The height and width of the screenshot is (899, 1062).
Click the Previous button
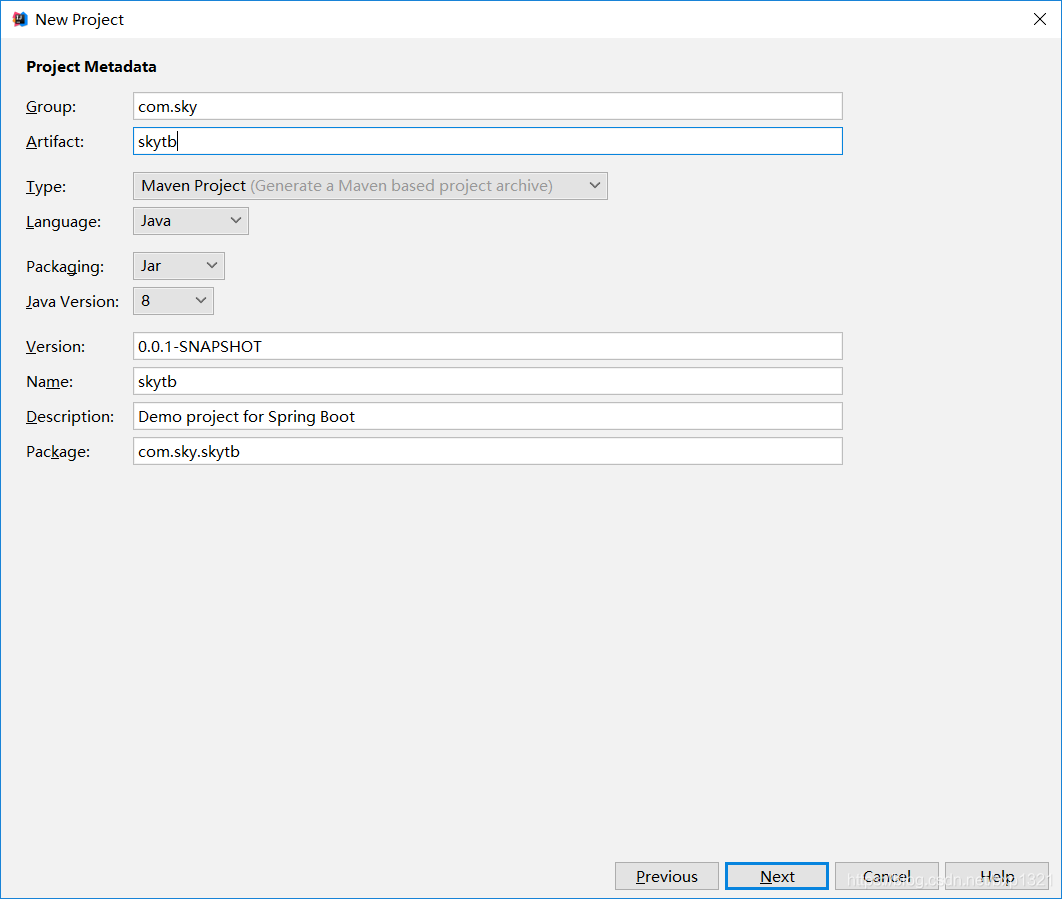[666, 875]
